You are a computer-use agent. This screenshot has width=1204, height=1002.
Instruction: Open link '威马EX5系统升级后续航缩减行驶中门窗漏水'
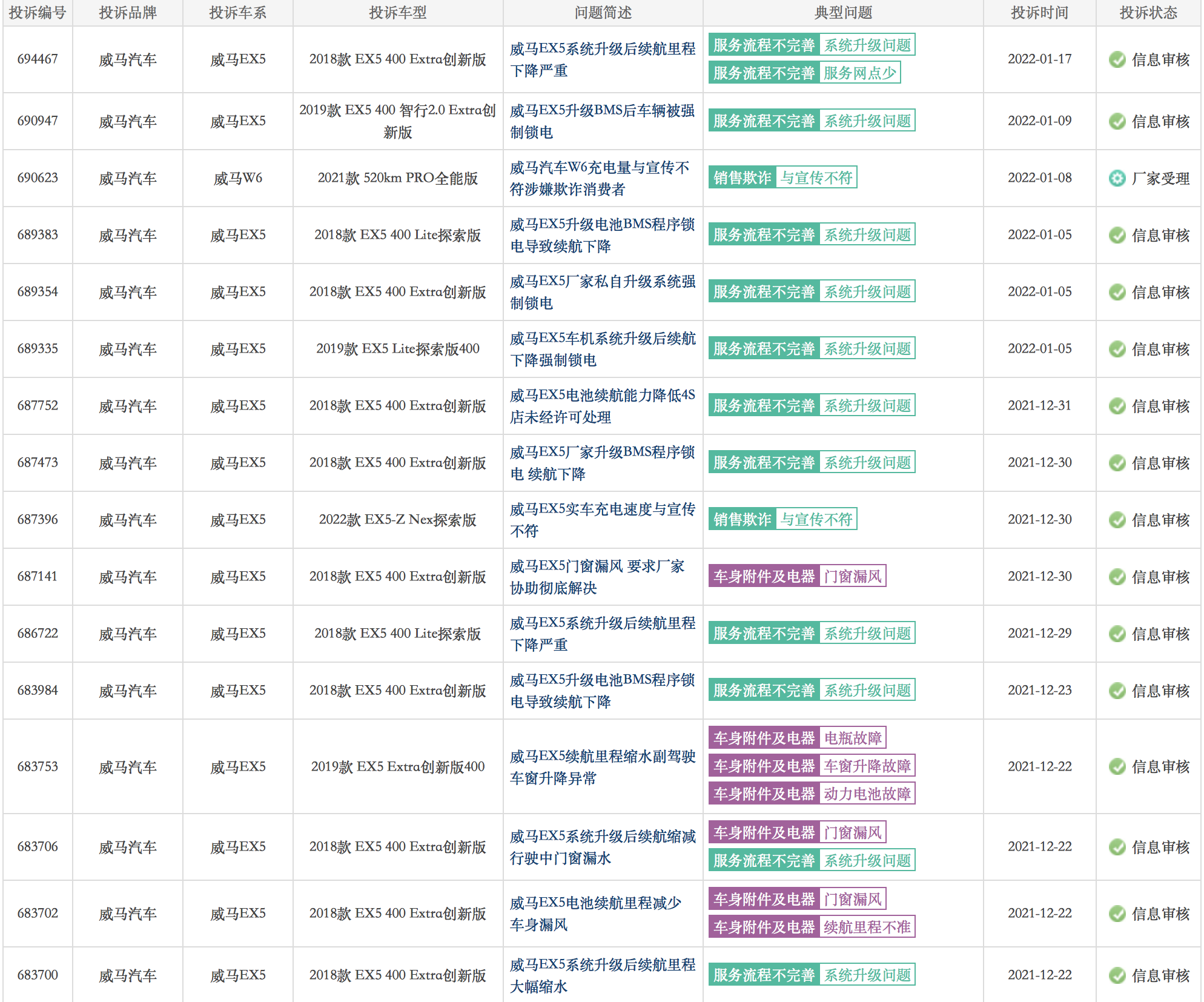[x=603, y=847]
